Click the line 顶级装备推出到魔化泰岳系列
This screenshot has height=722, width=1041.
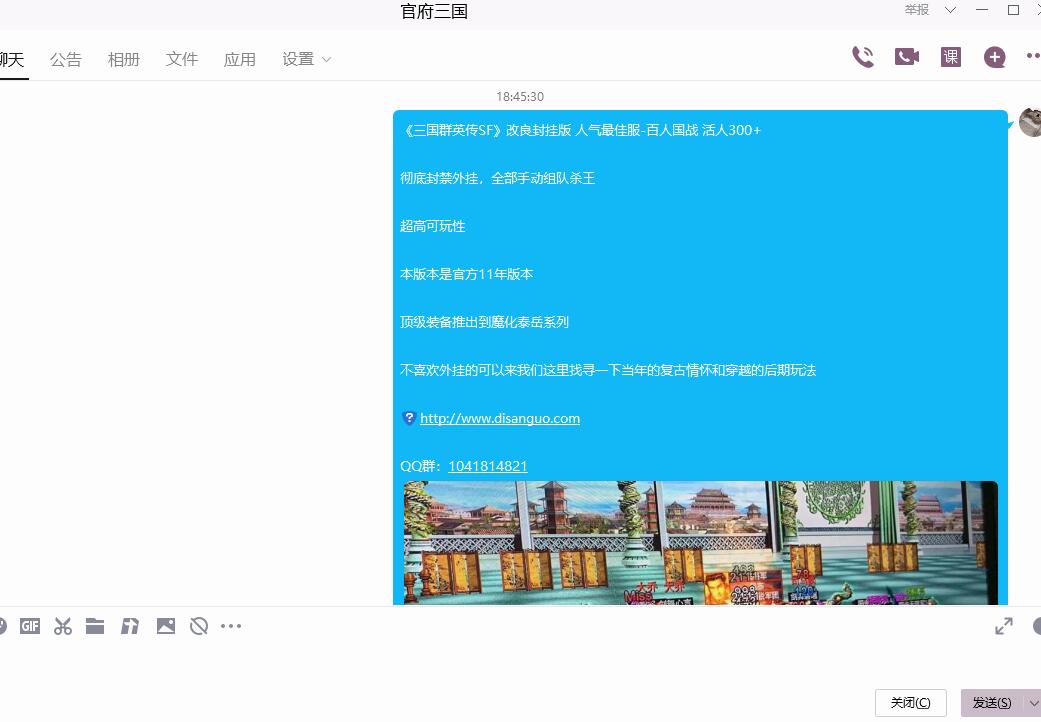(x=485, y=322)
